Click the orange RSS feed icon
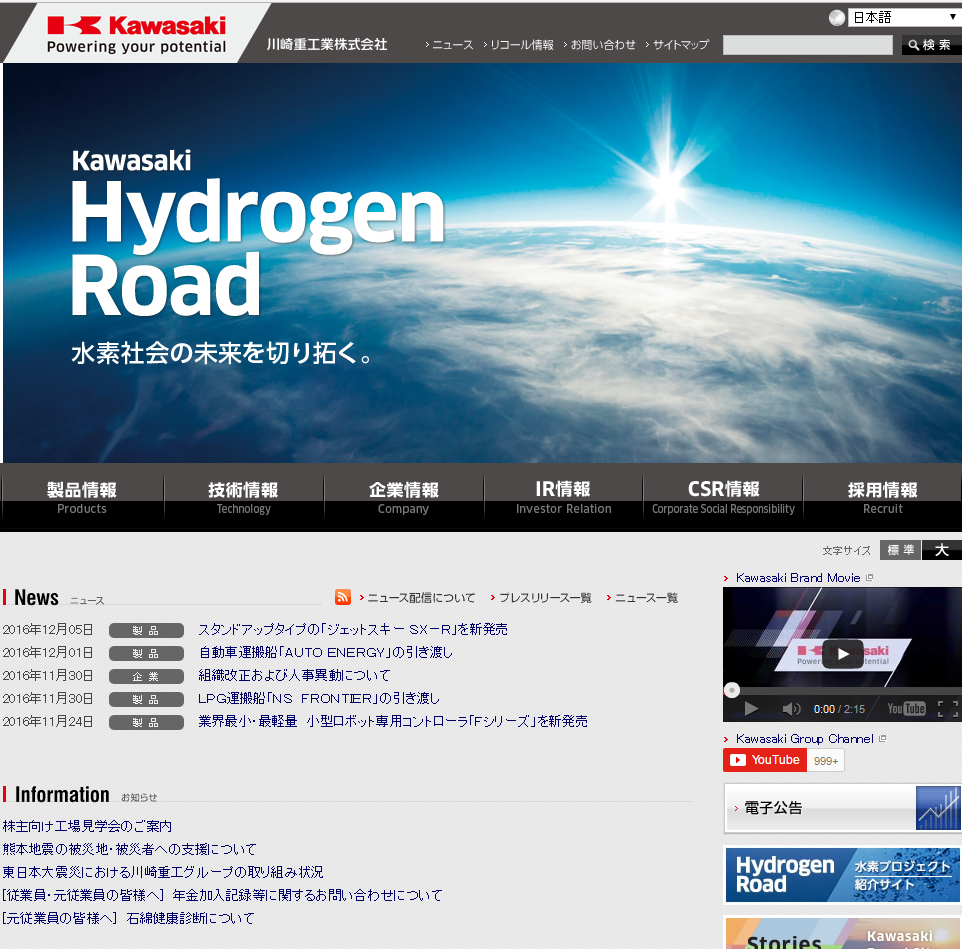The width and height of the screenshot is (962, 949). tap(343, 597)
